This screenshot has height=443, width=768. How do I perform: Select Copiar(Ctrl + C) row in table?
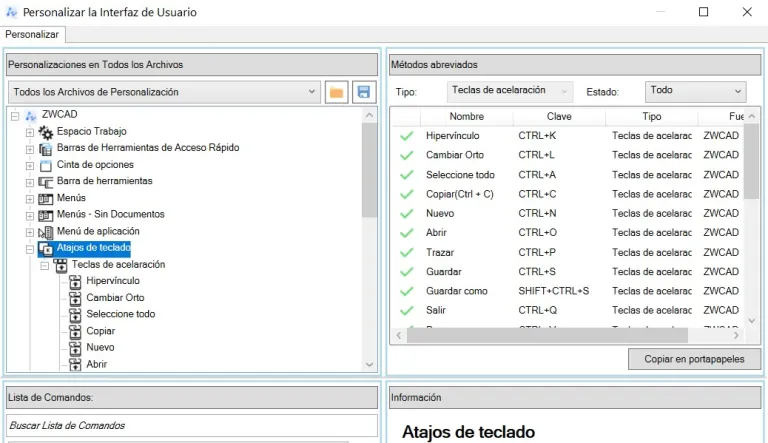pos(567,194)
